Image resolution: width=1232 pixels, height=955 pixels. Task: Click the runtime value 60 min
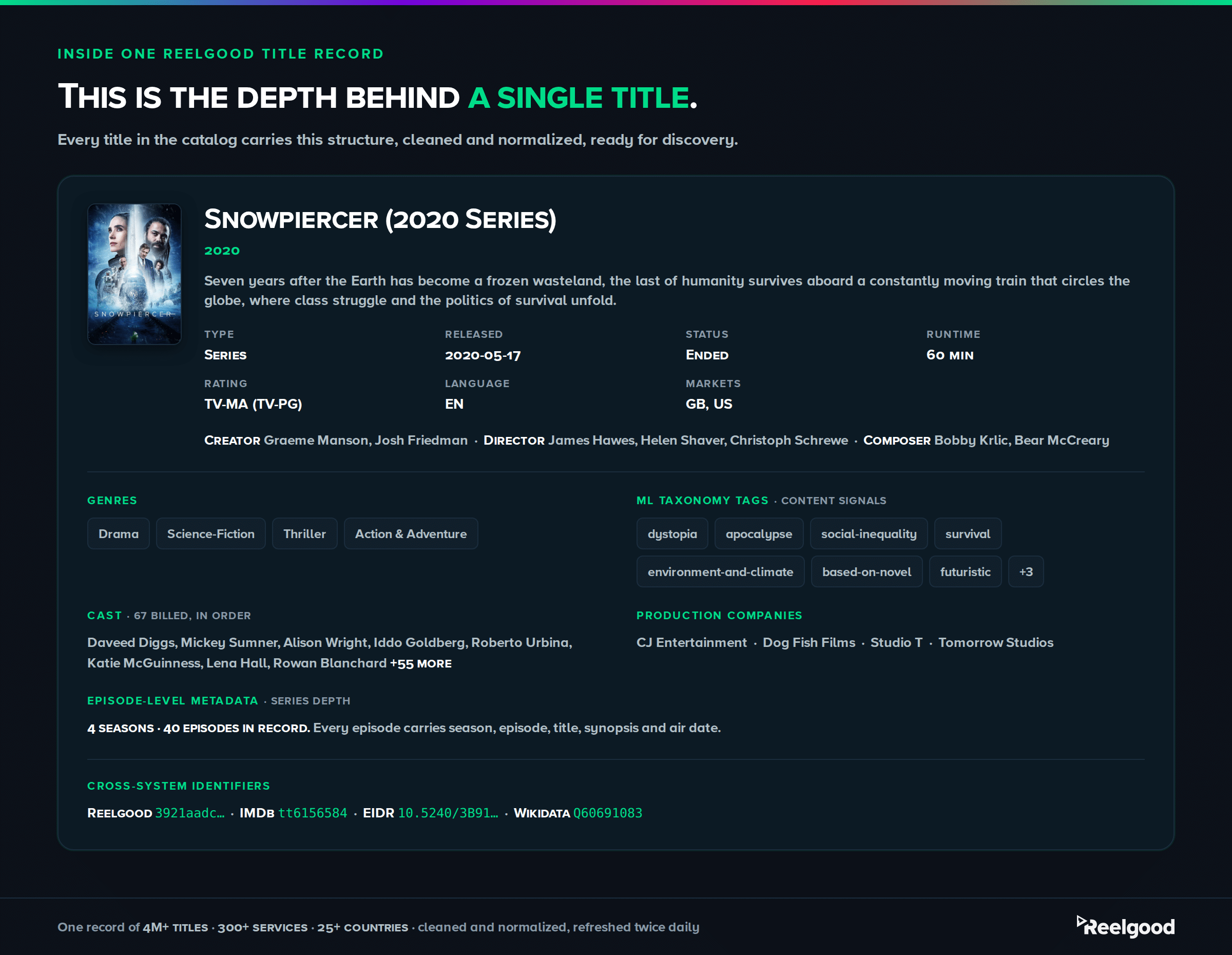point(950,355)
